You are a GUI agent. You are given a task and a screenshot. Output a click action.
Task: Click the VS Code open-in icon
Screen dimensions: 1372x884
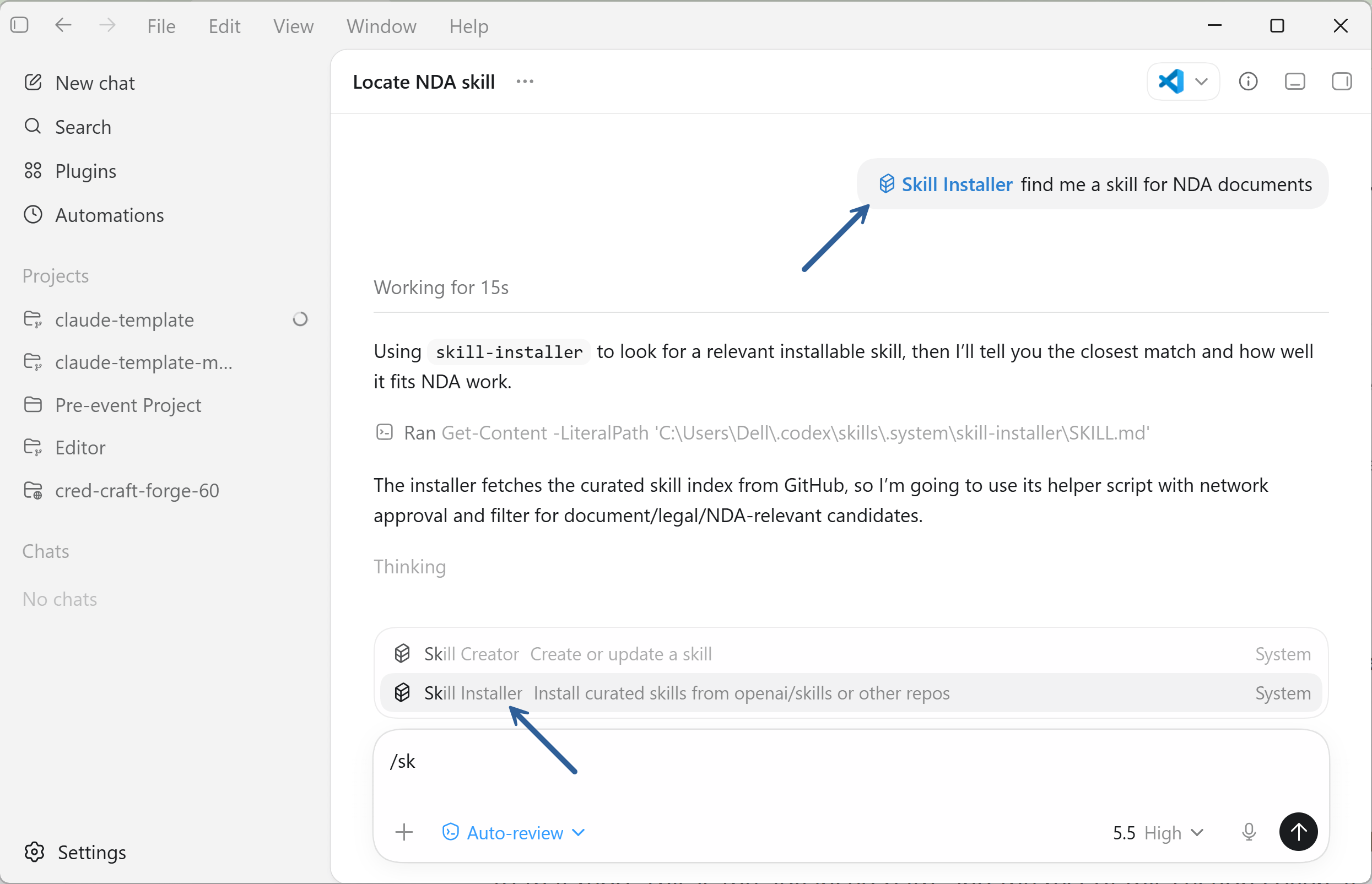1170,81
